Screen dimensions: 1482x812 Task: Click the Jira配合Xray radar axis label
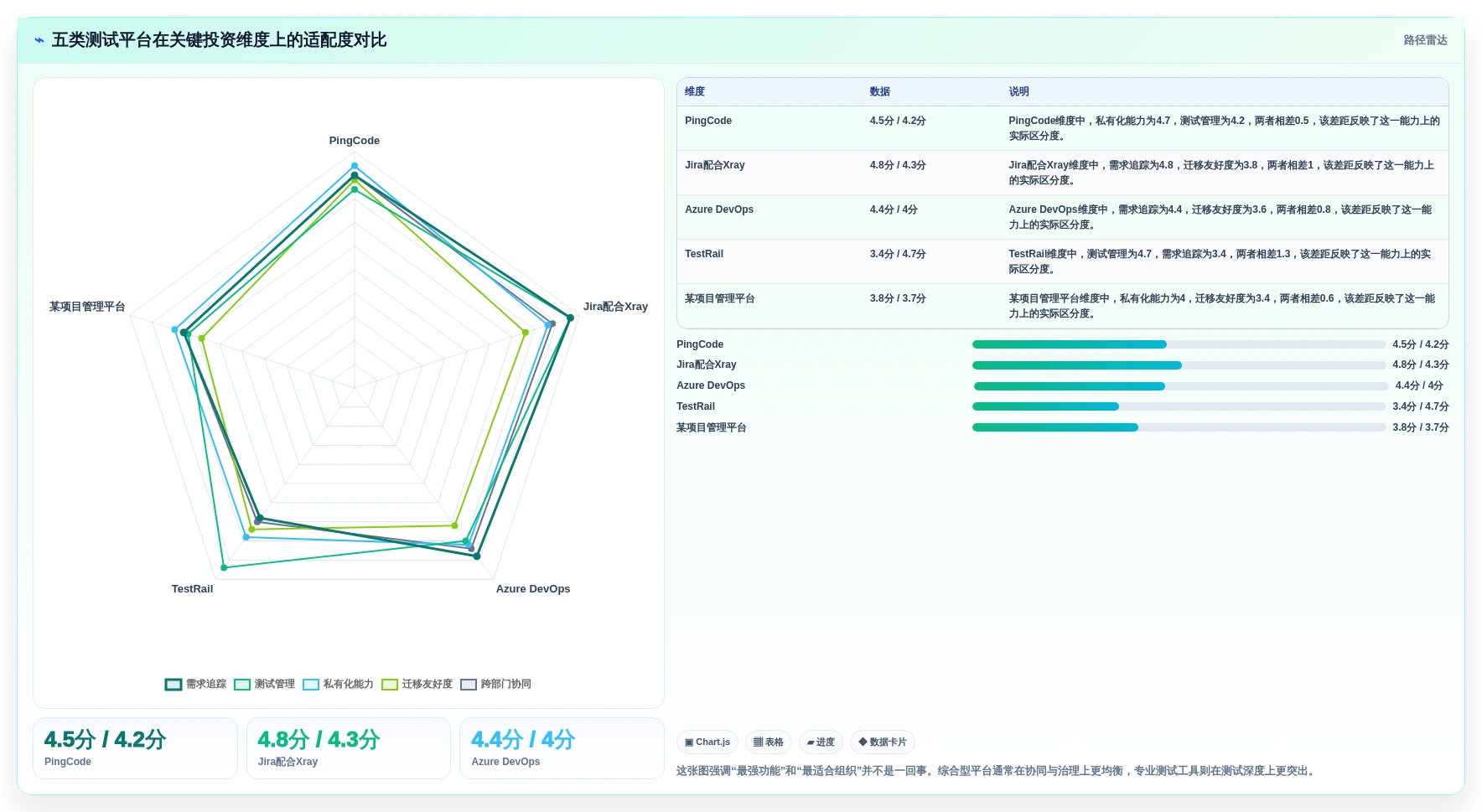616,307
